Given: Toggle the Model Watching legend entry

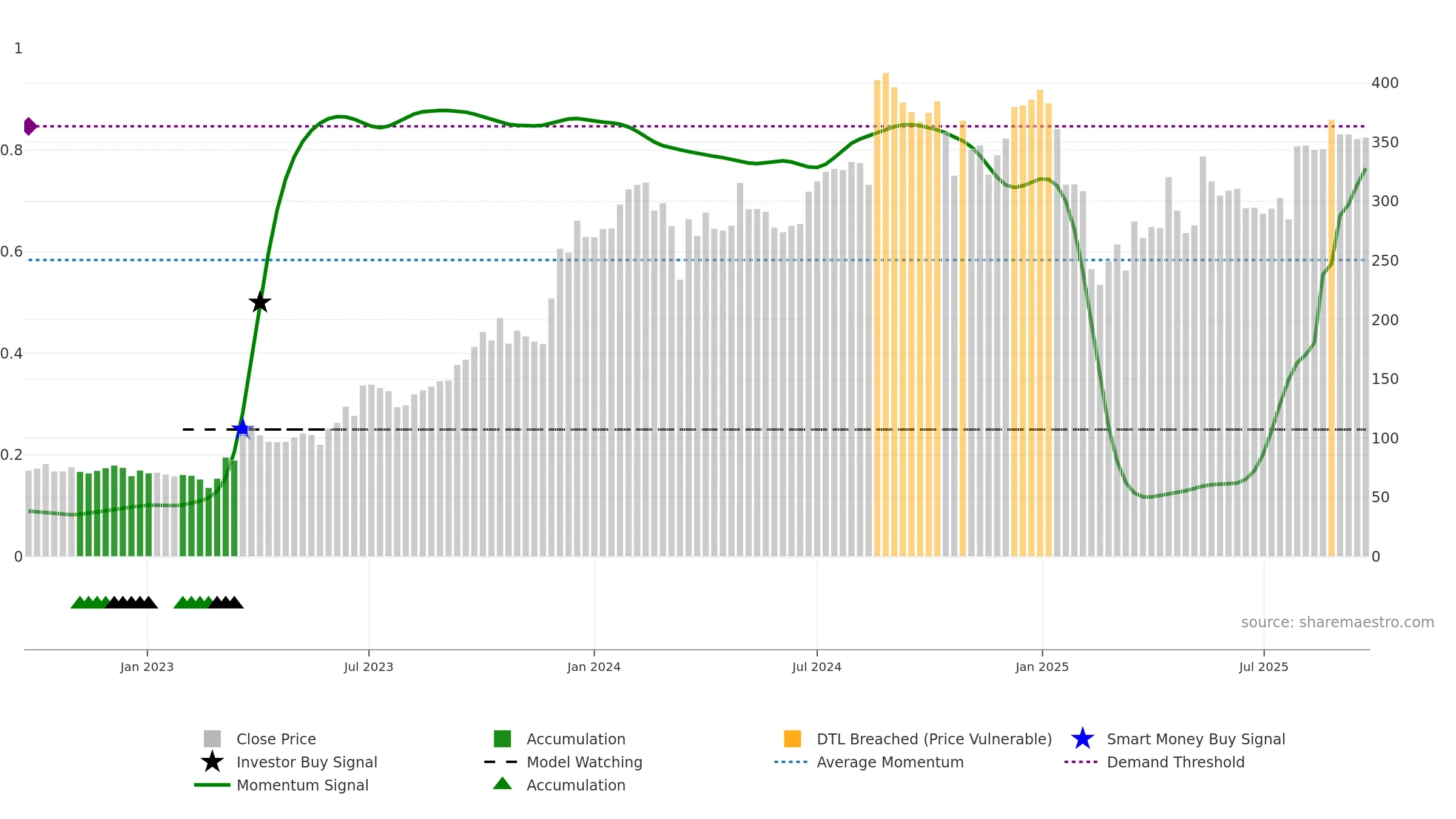Looking at the screenshot, I should [563, 762].
